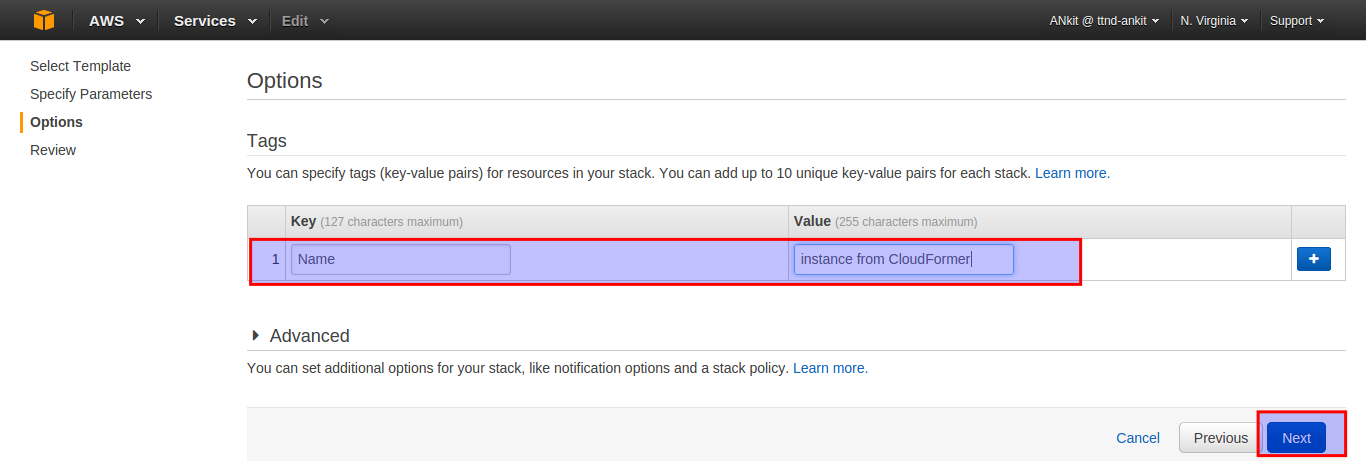
Task: Go to Select Template step
Action: [x=80, y=66]
